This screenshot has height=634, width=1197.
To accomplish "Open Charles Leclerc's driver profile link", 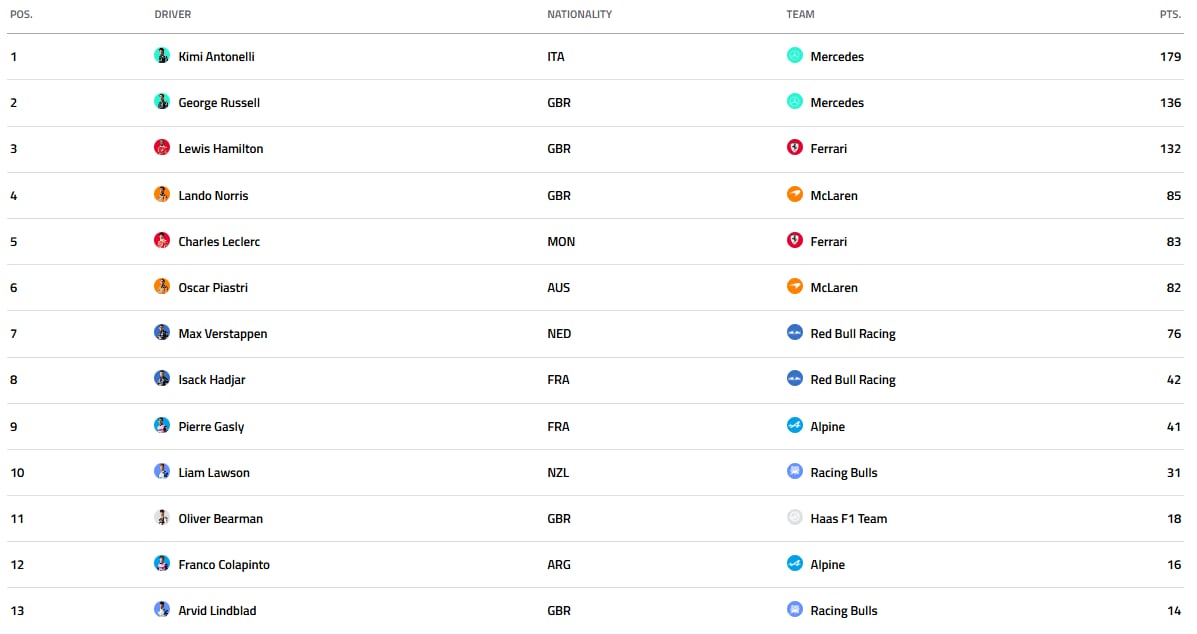I will (219, 242).
